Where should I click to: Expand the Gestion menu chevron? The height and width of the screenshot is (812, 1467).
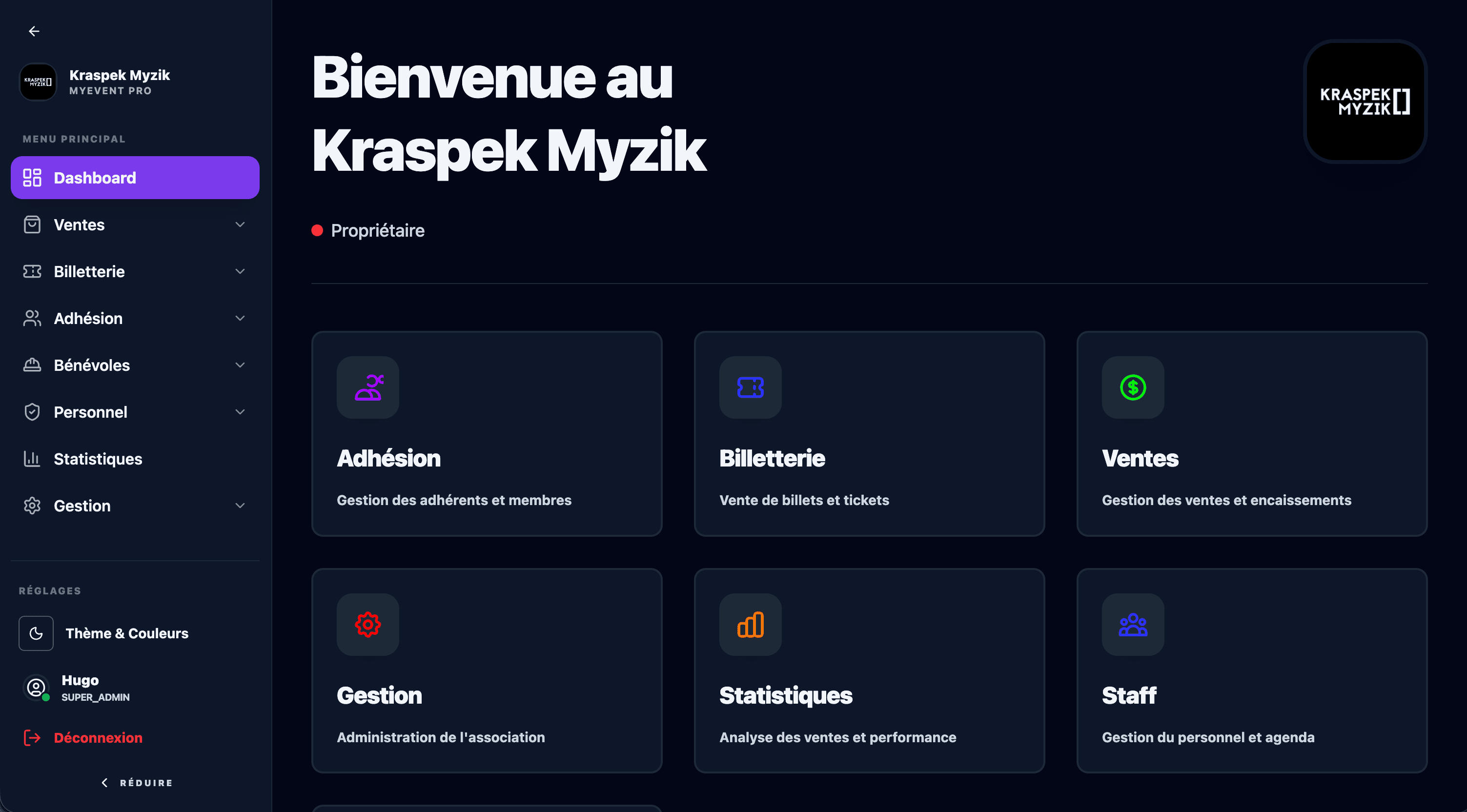(240, 505)
